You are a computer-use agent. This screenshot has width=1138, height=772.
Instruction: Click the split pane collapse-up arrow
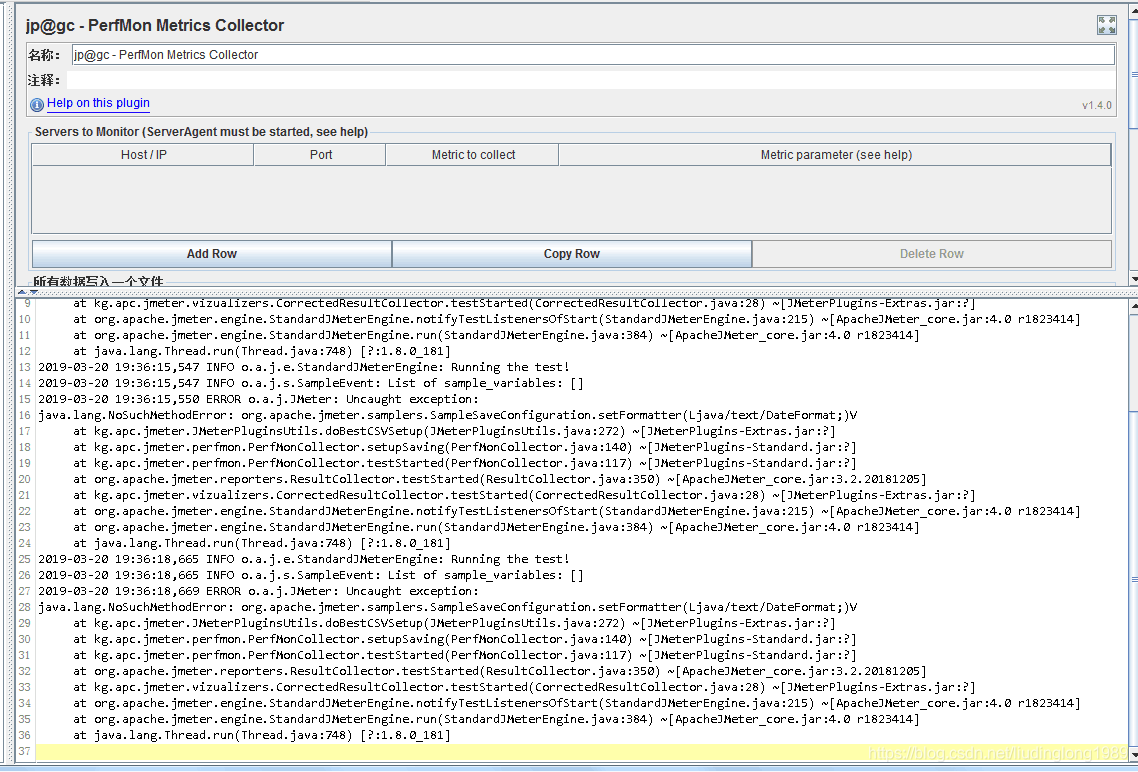click(x=22, y=292)
